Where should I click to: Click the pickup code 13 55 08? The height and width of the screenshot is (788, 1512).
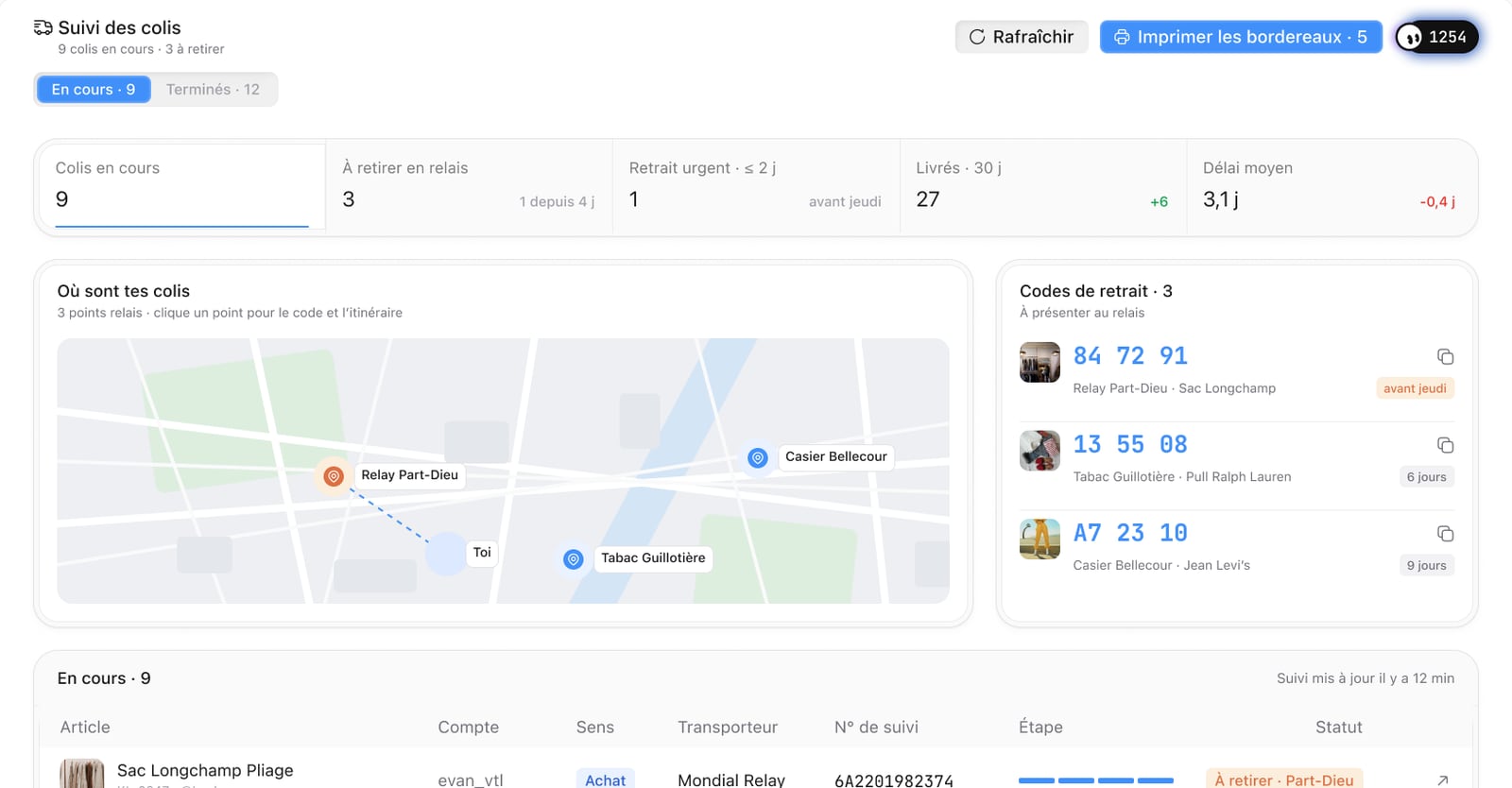(1130, 445)
